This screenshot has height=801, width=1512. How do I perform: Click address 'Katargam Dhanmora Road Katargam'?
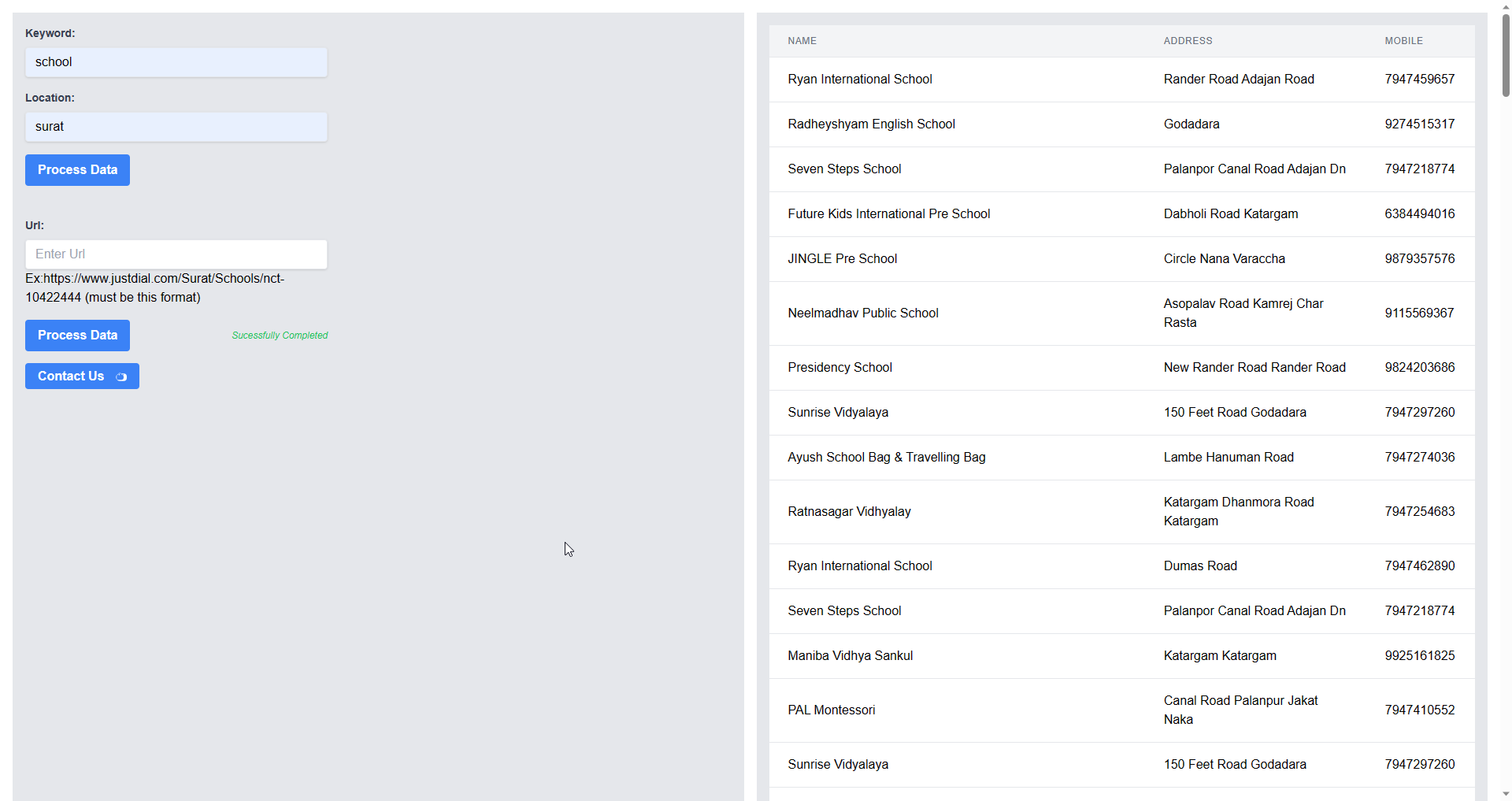(1239, 512)
